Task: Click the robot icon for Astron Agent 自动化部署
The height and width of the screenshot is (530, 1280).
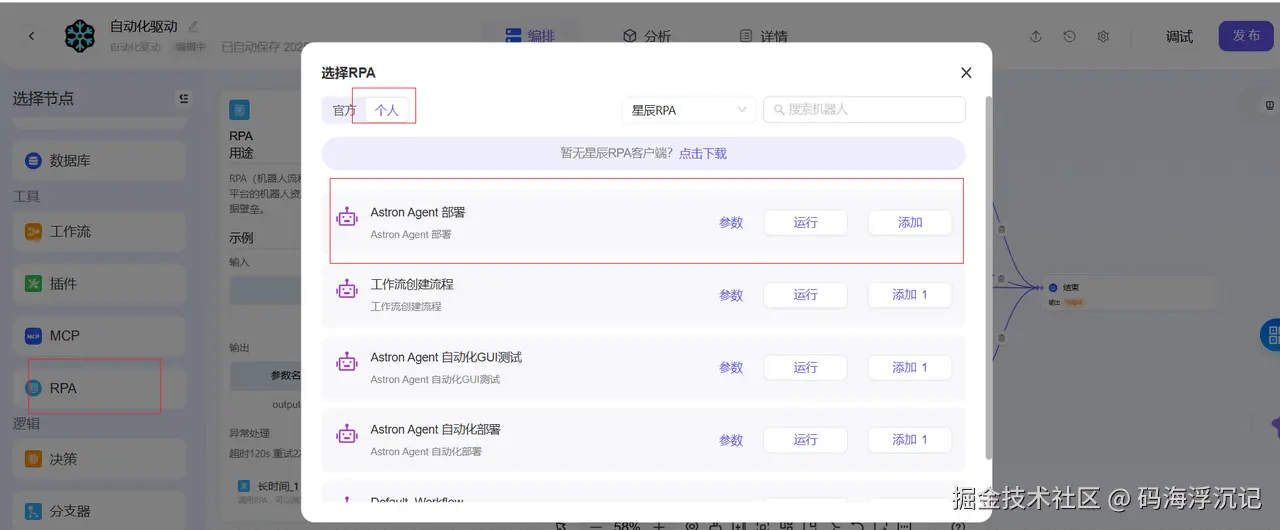Action: coord(347,434)
